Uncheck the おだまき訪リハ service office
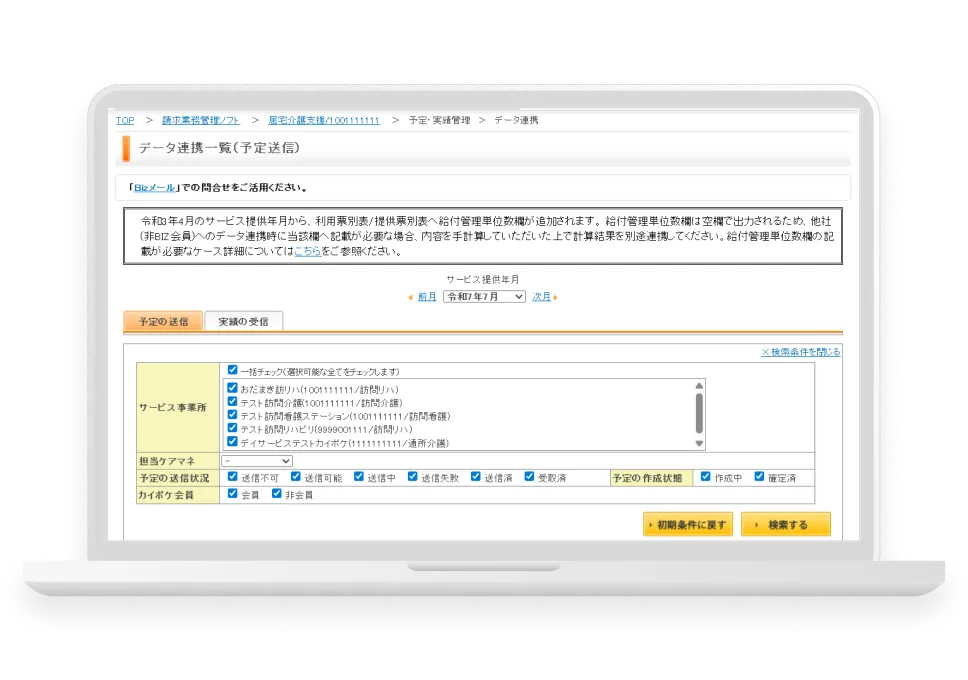This screenshot has height=680, width=968. point(233,388)
